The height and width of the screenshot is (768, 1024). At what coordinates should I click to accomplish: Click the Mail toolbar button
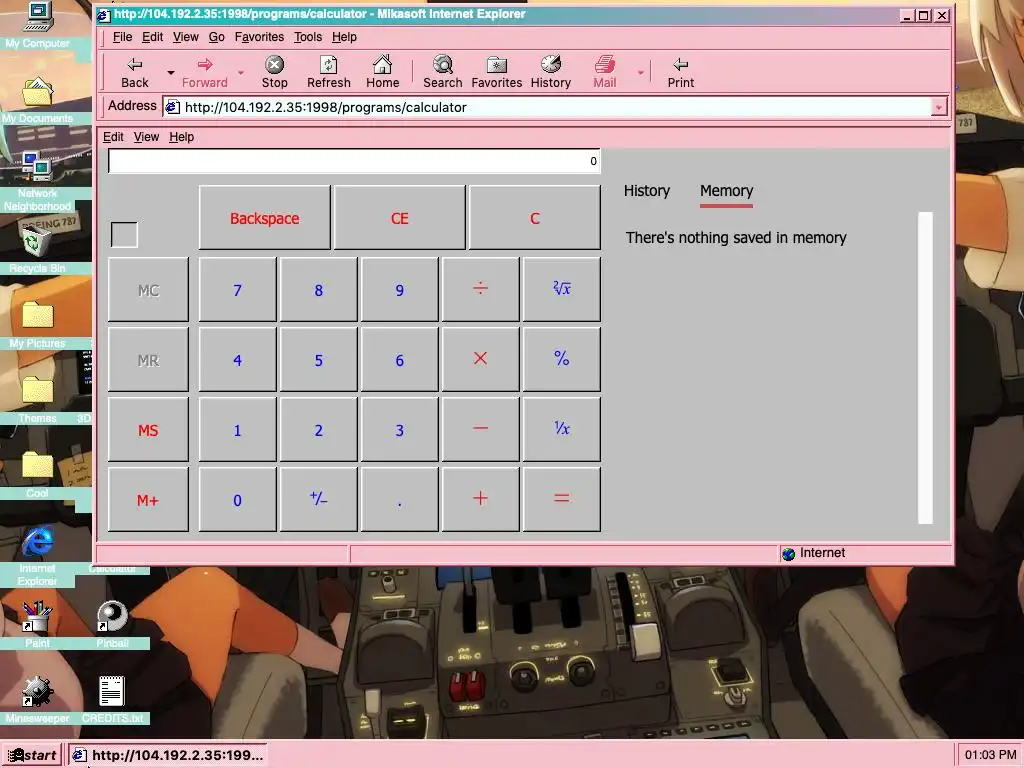coord(604,72)
